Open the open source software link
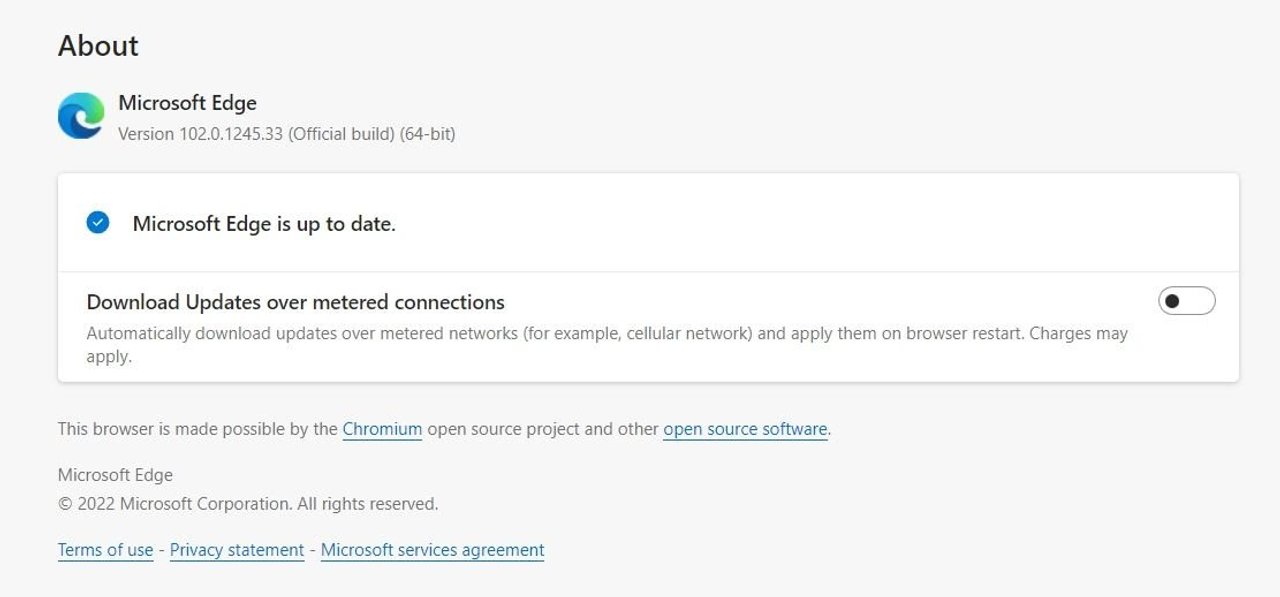 pos(745,429)
